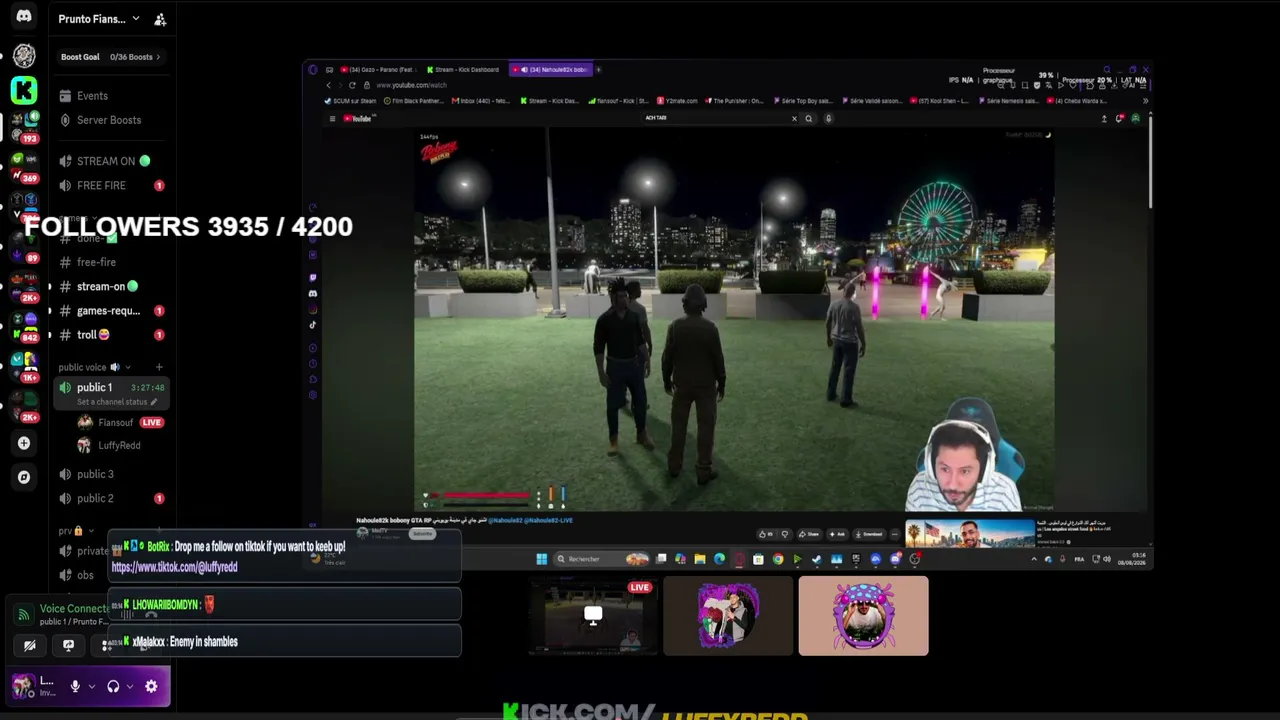Open the server folder with 193 badge
Image resolution: width=1280 pixels, height=720 pixels.
click(x=24, y=126)
